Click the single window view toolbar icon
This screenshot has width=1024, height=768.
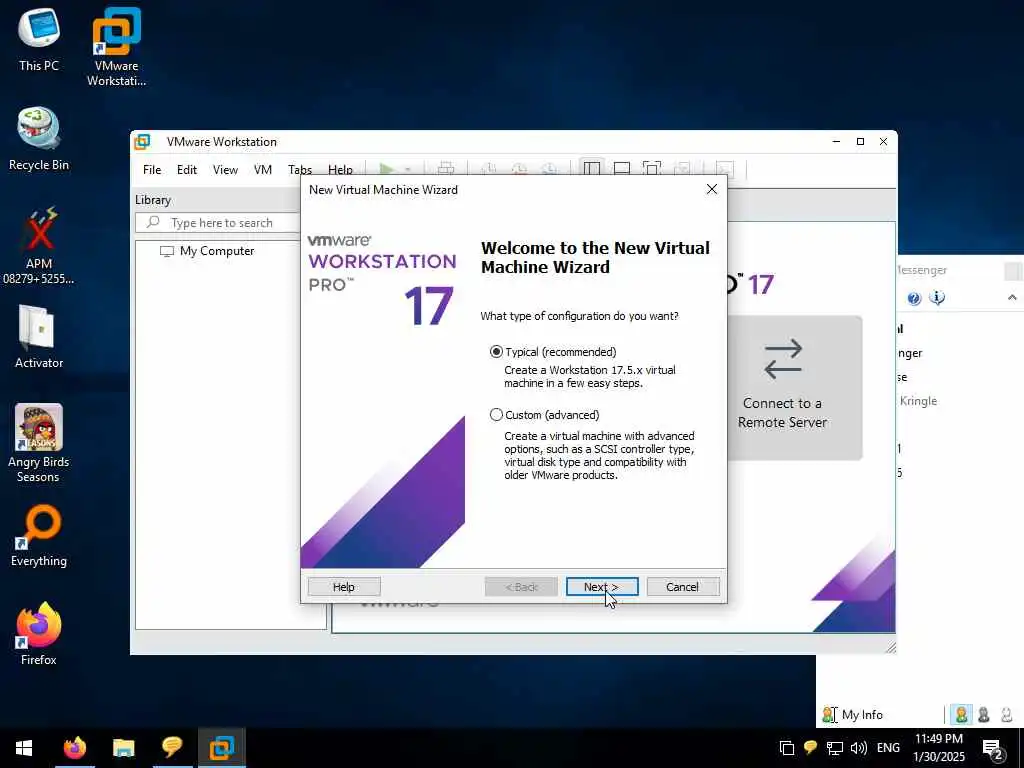pyautogui.click(x=622, y=169)
